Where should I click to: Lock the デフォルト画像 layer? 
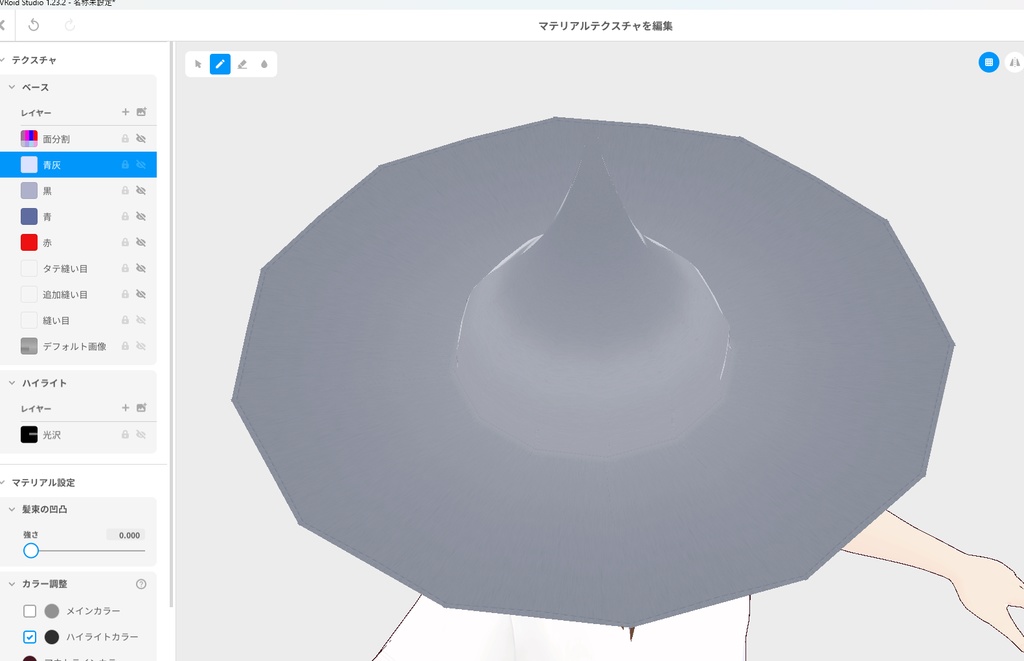pyautogui.click(x=125, y=346)
